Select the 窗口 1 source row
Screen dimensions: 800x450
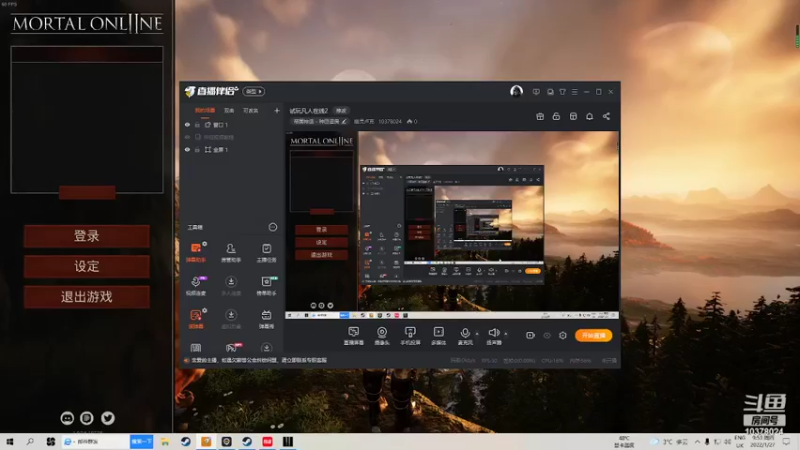click(x=232, y=124)
